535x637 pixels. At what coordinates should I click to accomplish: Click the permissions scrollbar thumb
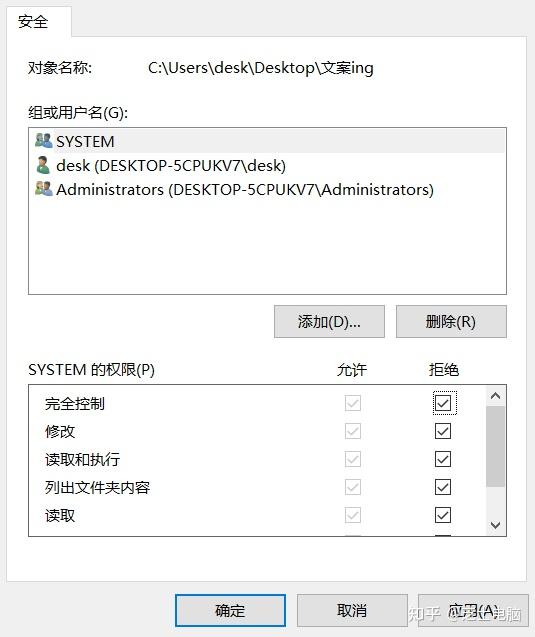tap(495, 446)
